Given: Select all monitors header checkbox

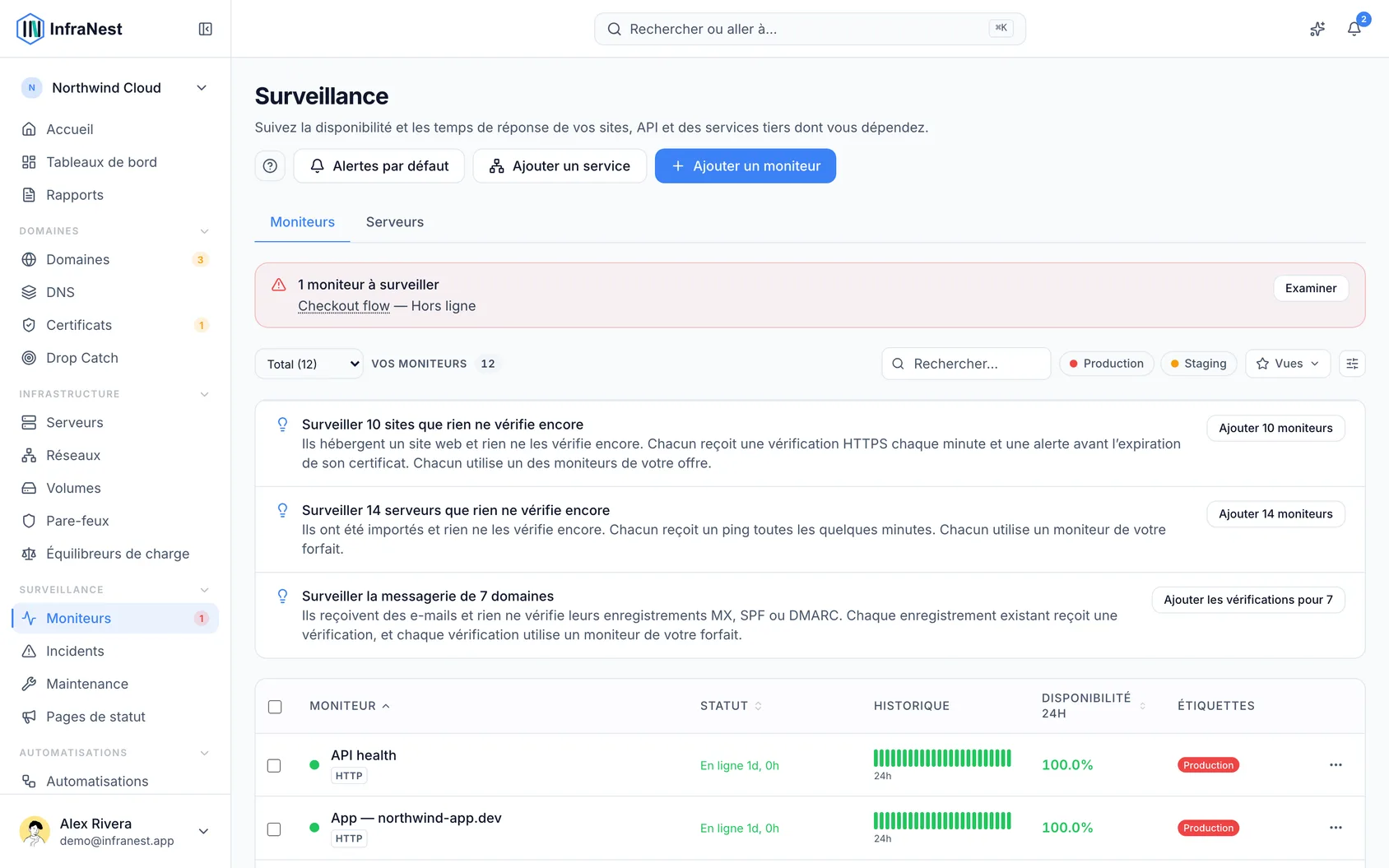Looking at the screenshot, I should [275, 707].
